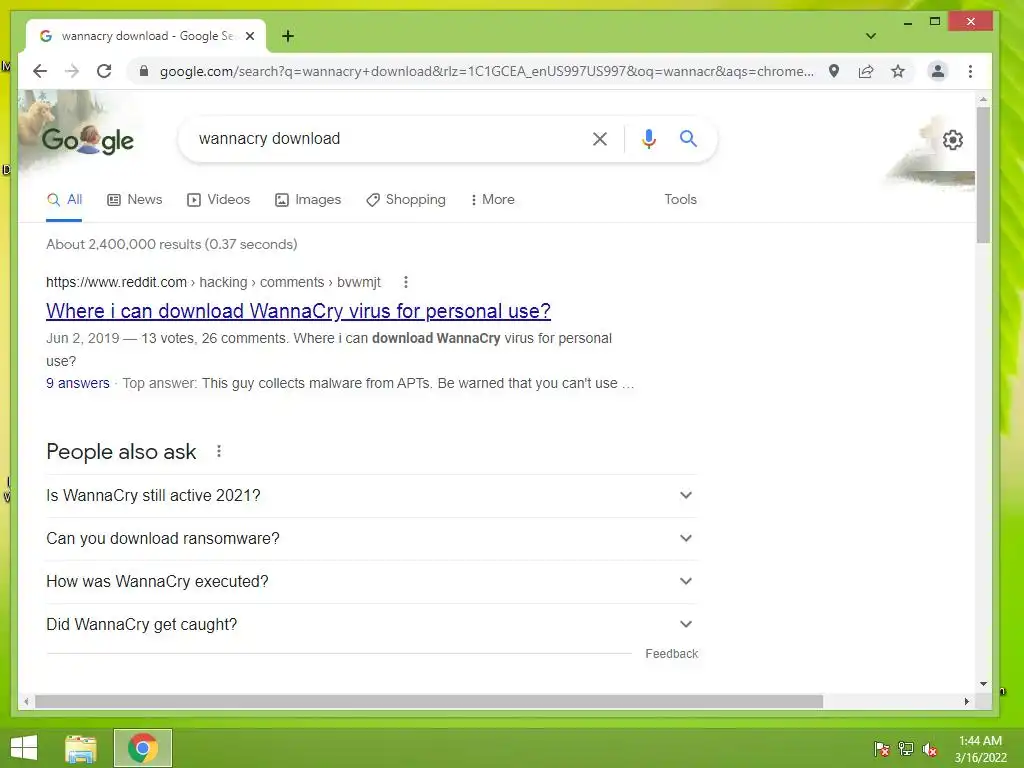1024x768 pixels.
Task: Switch to Images results
Action: point(308,200)
